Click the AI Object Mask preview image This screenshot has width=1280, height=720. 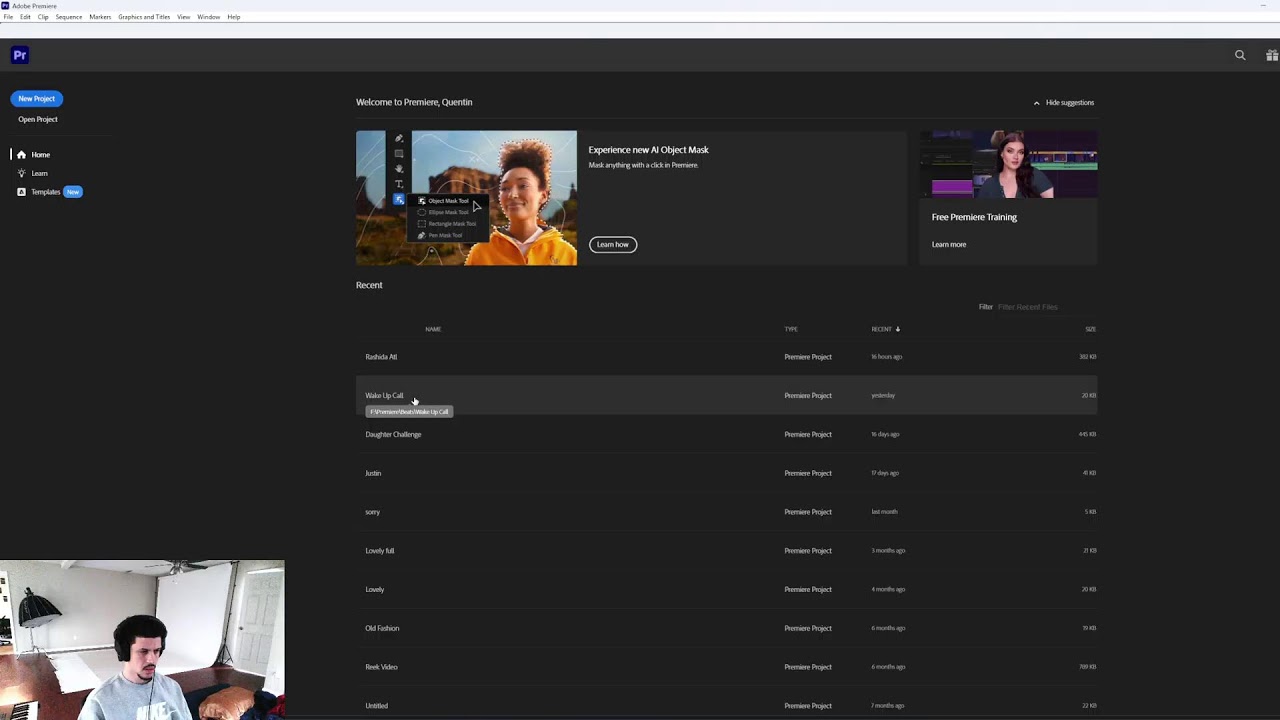click(466, 198)
